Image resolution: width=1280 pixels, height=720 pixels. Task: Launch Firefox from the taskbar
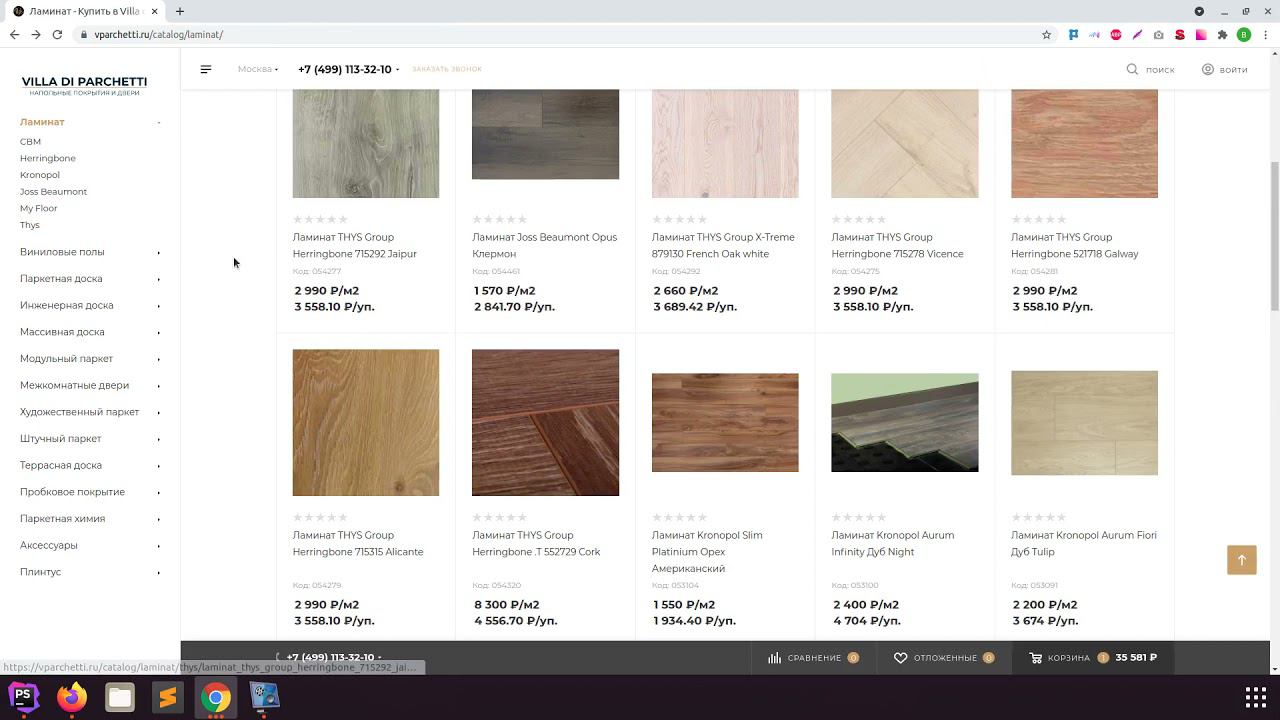point(71,697)
